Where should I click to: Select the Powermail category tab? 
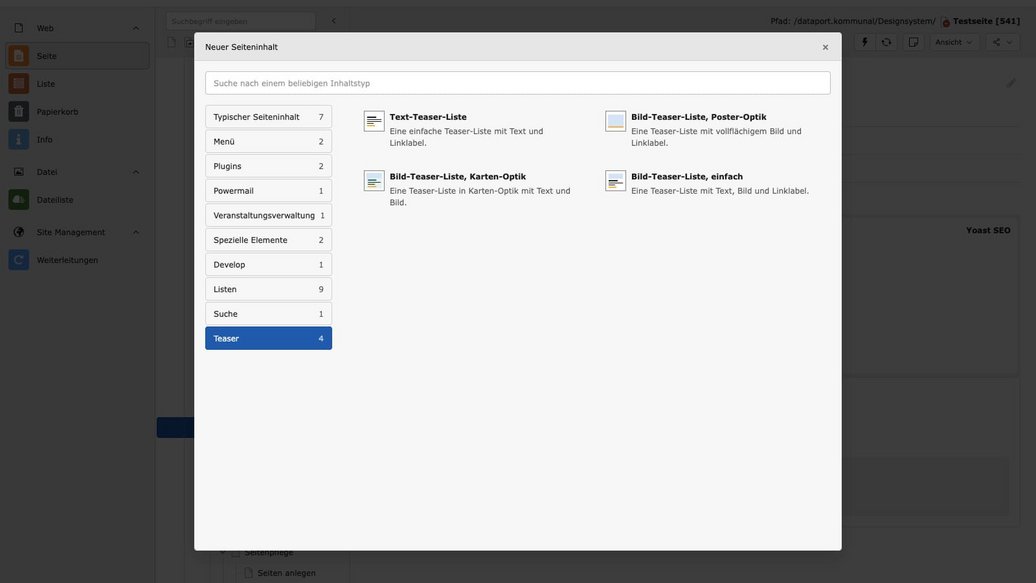[x=268, y=191]
